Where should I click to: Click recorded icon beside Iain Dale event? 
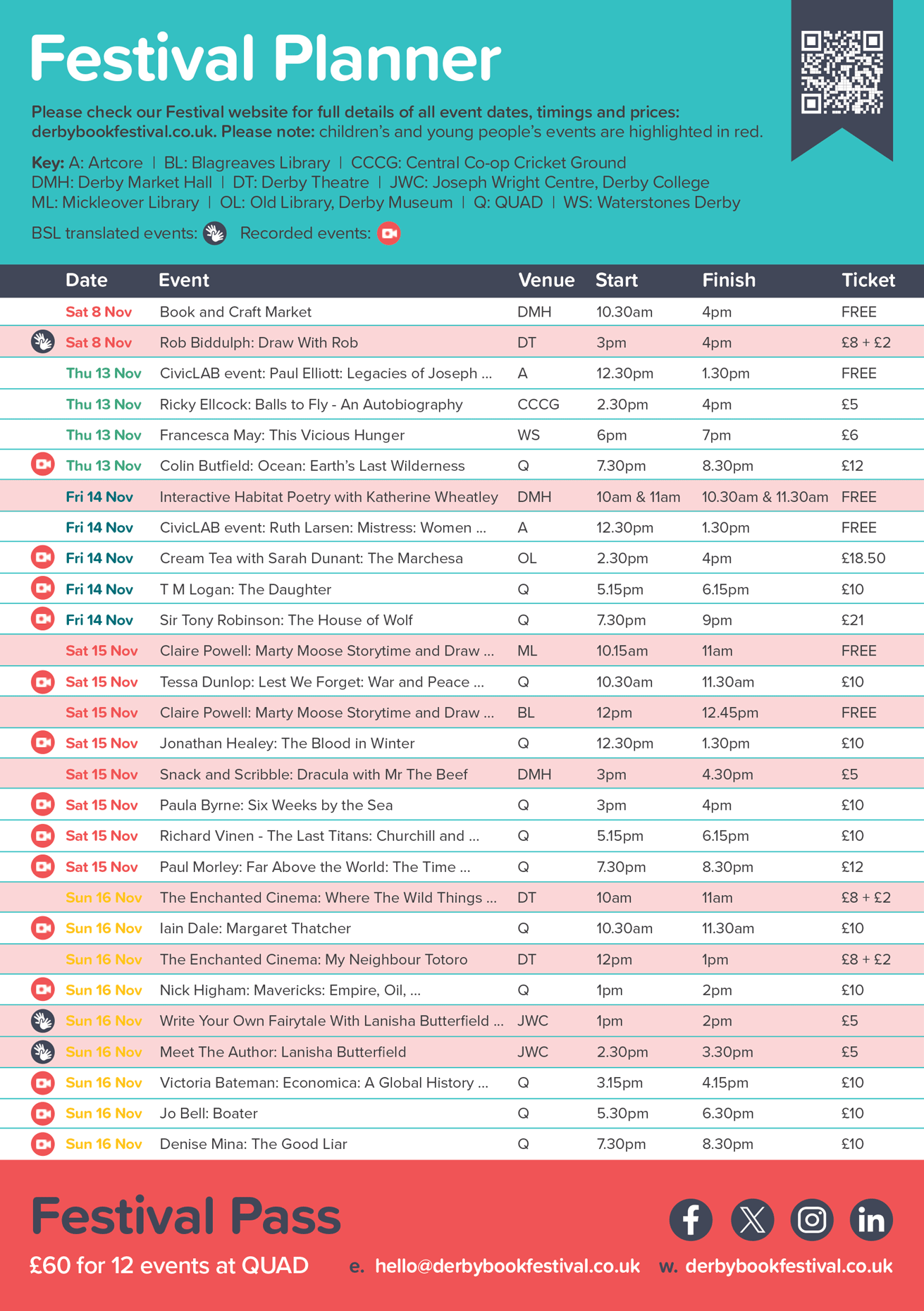point(43,928)
